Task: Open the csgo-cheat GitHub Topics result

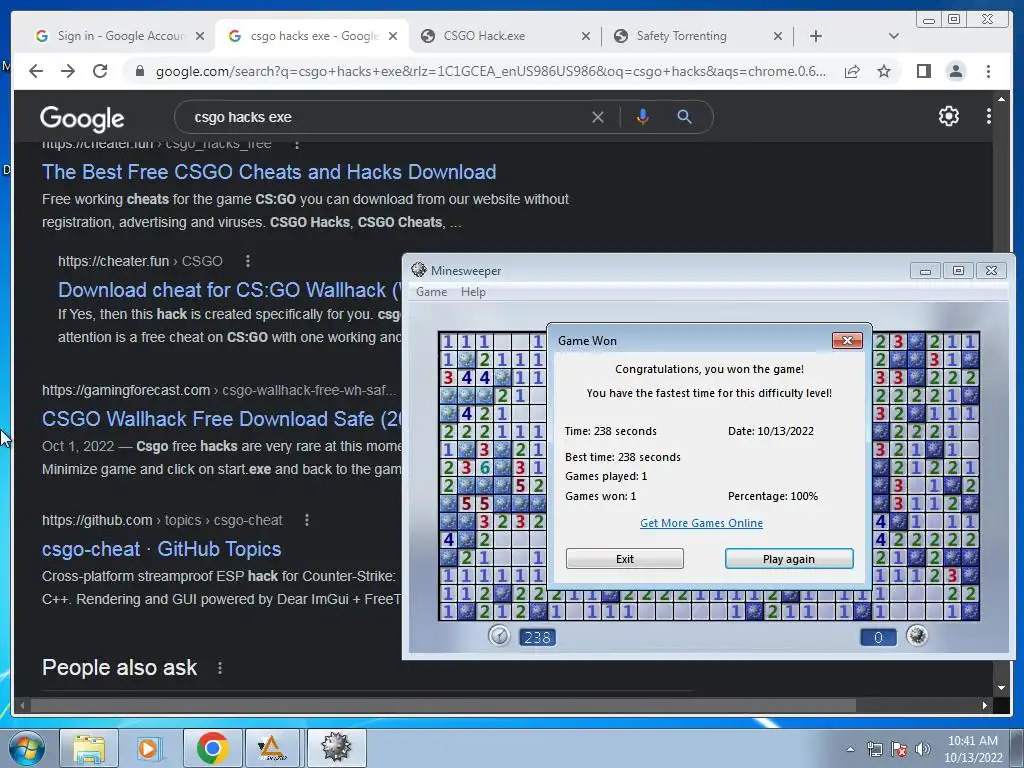Action: point(161,549)
